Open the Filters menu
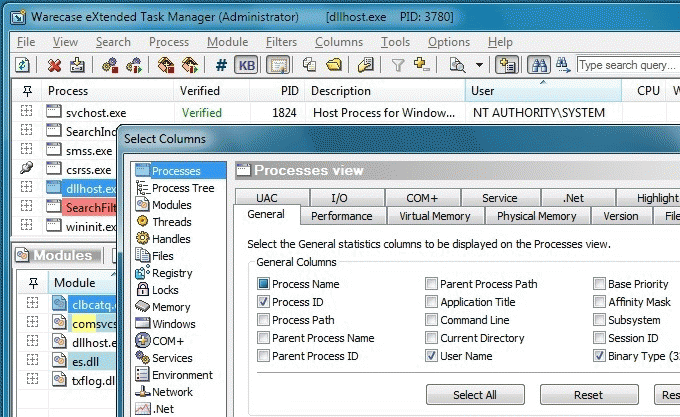Image resolution: width=680 pixels, height=417 pixels. click(x=281, y=42)
